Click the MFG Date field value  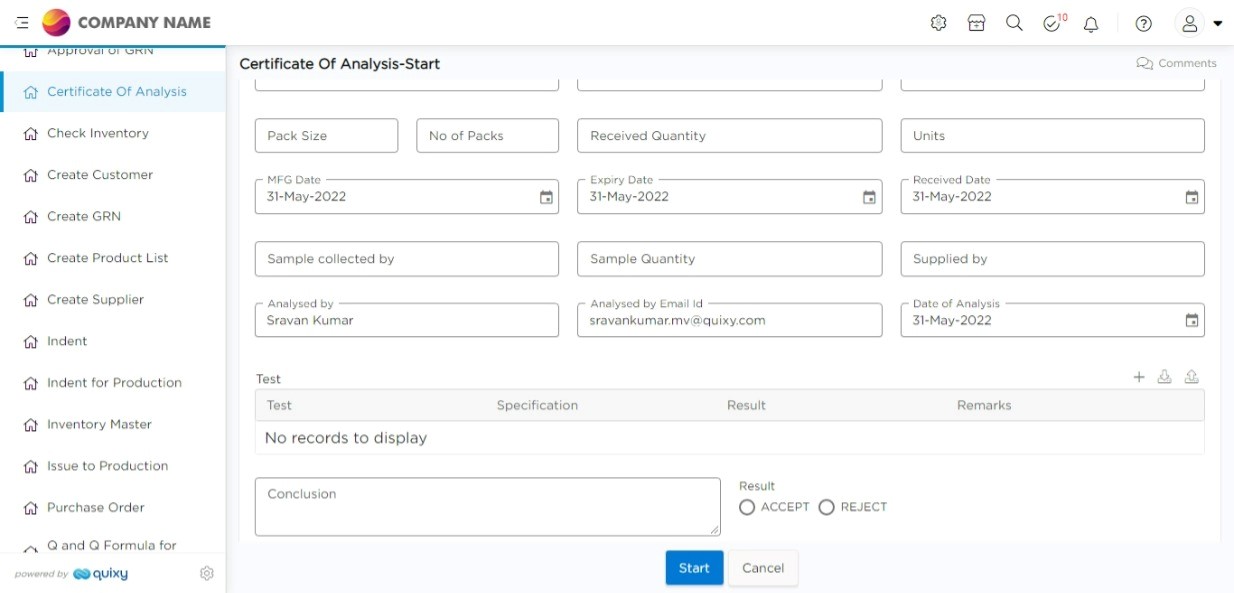(307, 197)
